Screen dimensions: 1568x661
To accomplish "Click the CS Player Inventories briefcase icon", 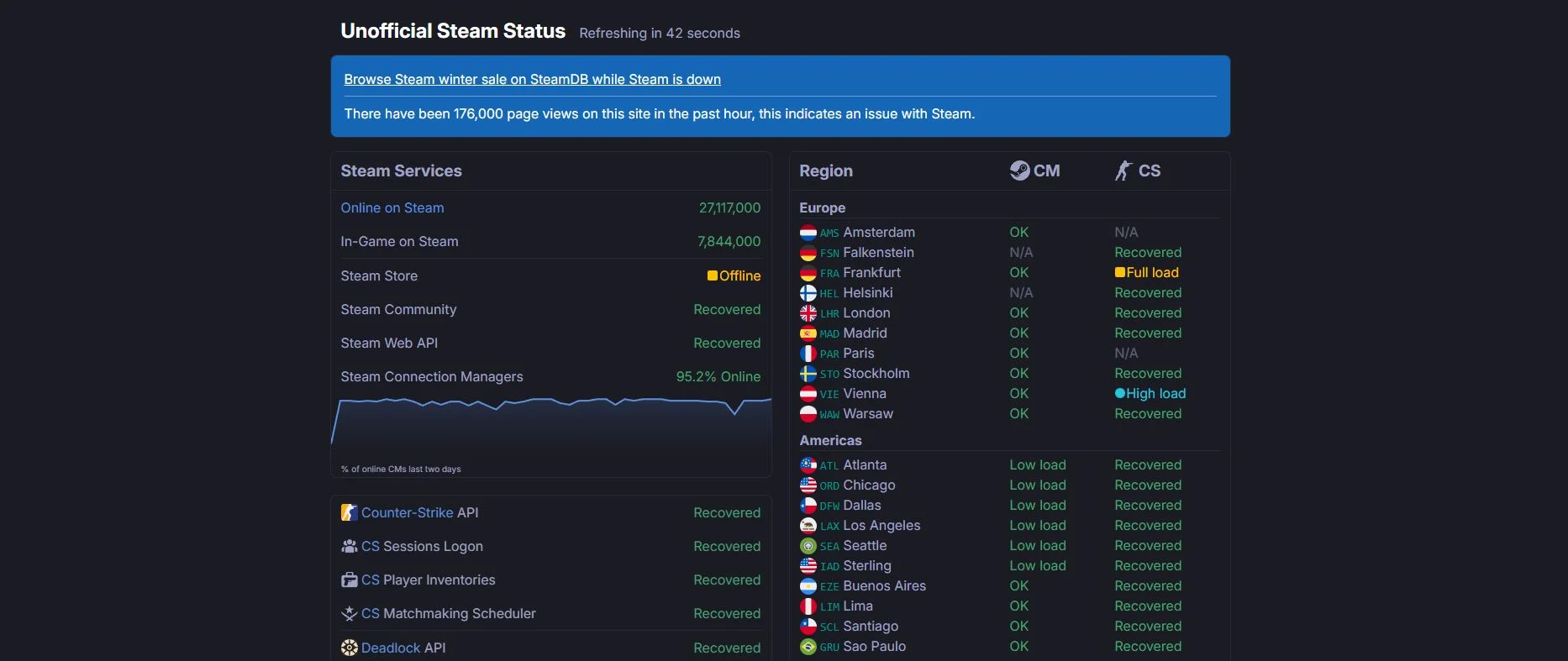I will 349,580.
